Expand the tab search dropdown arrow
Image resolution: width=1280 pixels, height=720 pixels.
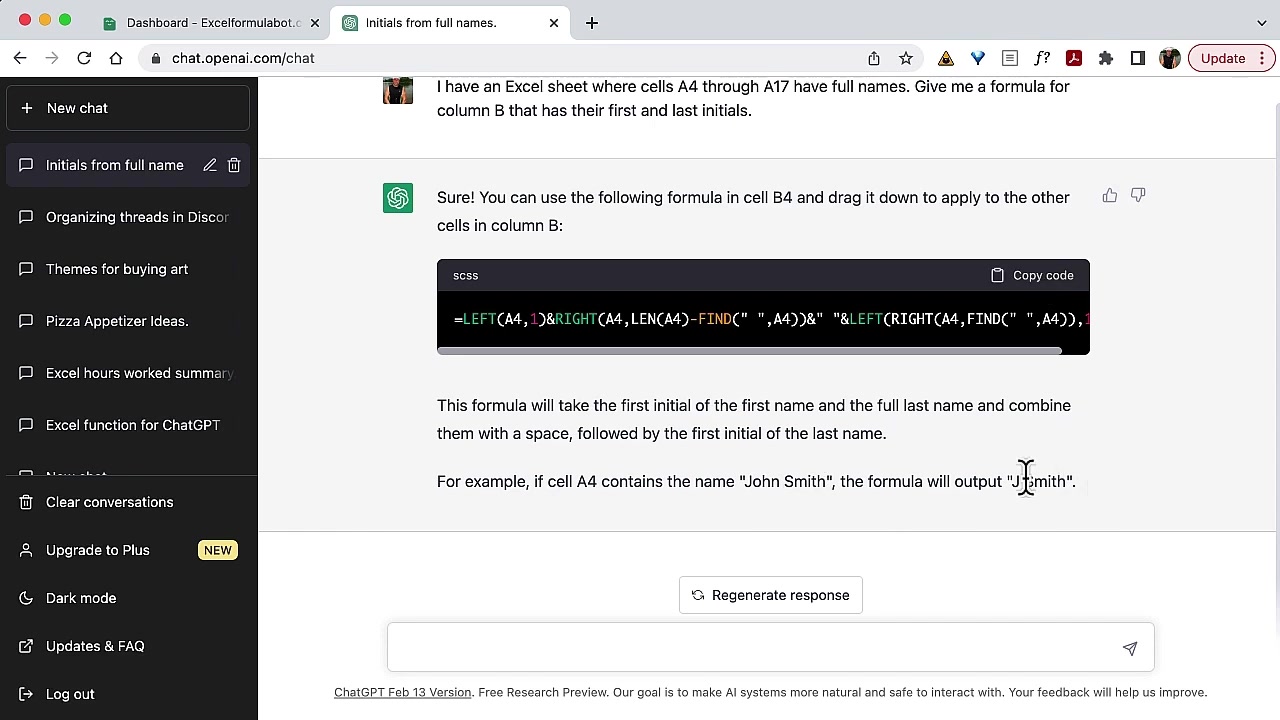click(x=1262, y=22)
